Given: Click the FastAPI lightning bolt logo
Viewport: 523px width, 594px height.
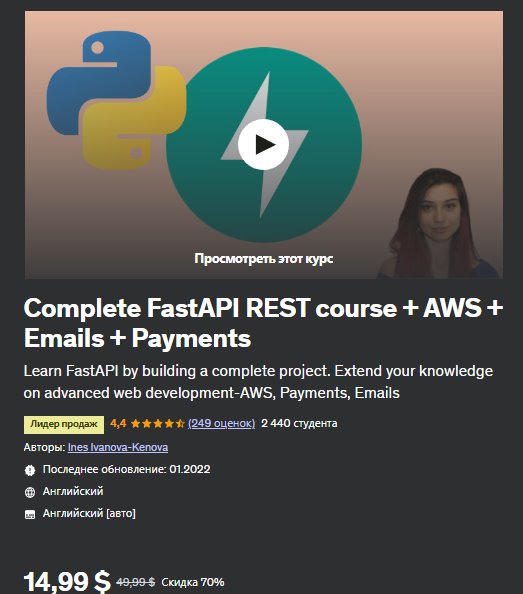Looking at the screenshot, I should coord(264,145).
